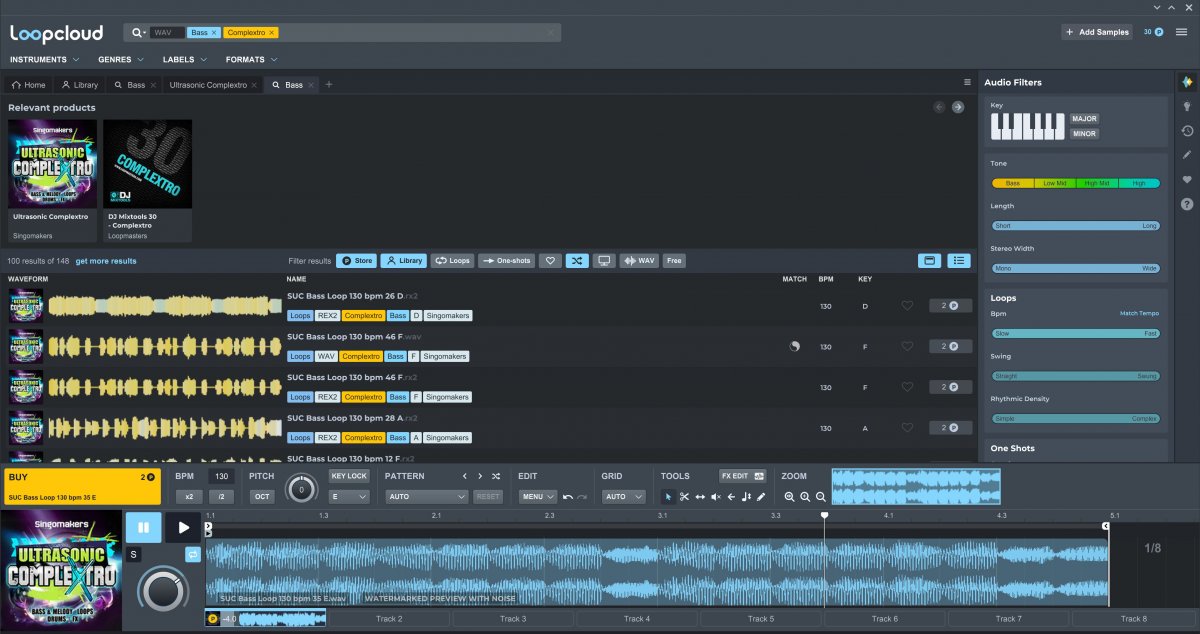Screen dimensions: 1200x634
Task: Toggle the favourites heart filter
Action: coord(550,261)
